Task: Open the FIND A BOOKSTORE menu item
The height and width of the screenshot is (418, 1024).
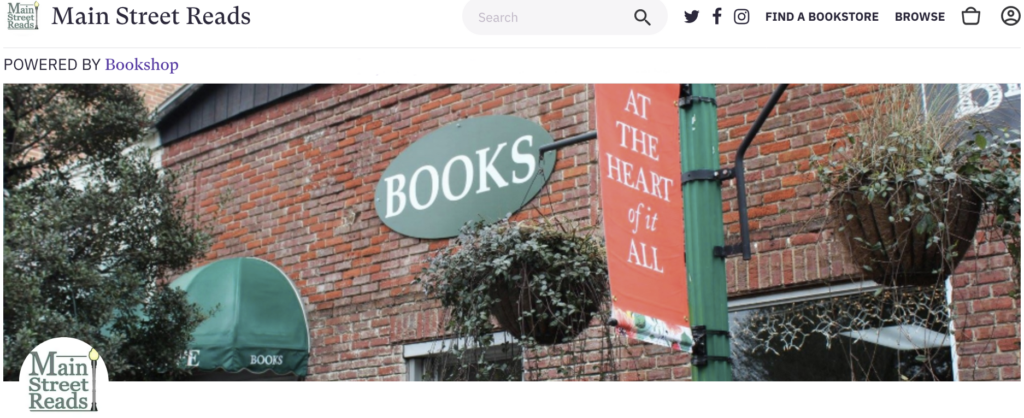Action: coord(822,17)
